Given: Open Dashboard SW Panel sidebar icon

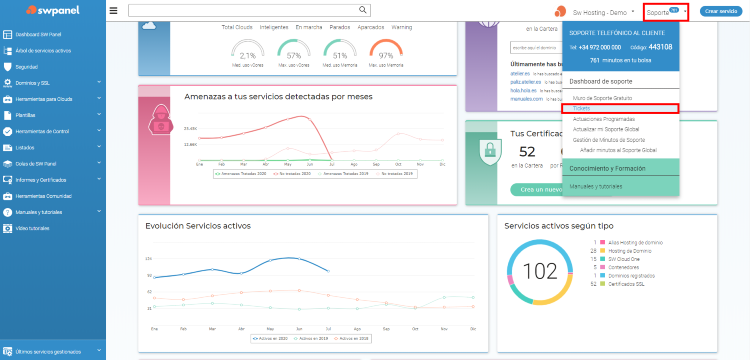Looking at the screenshot, I should (x=7, y=34).
